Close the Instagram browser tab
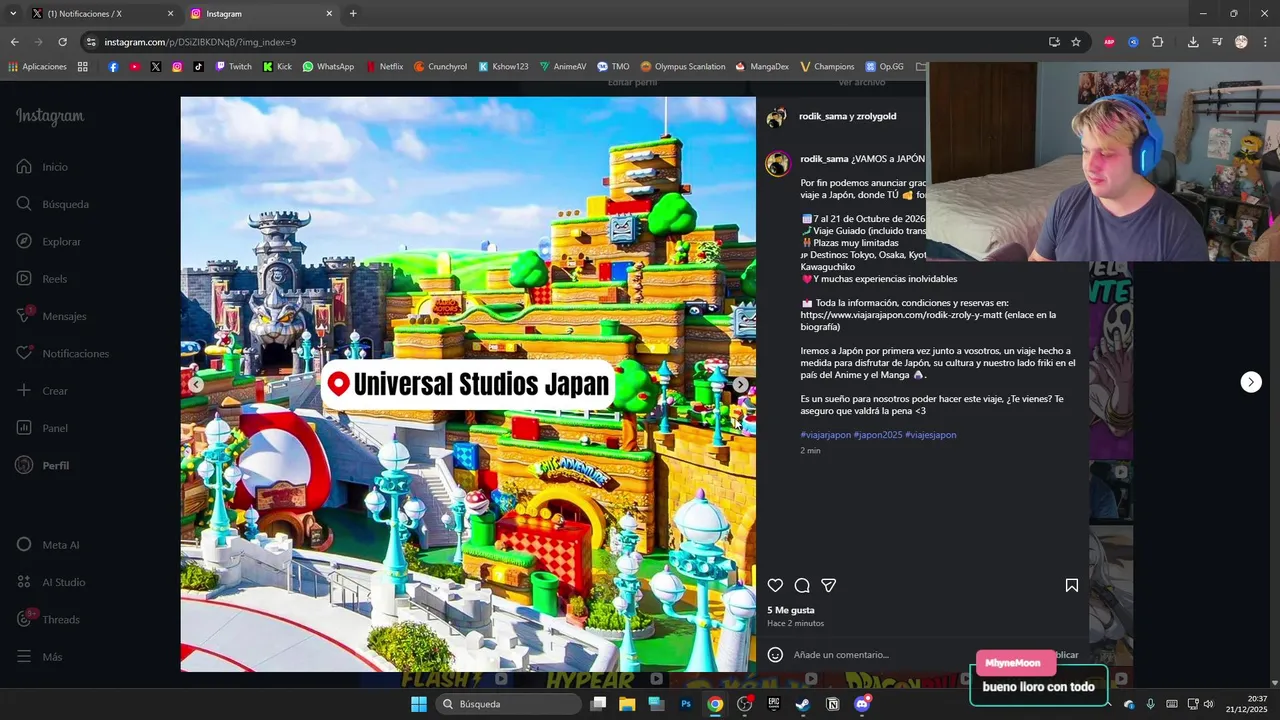 click(329, 14)
